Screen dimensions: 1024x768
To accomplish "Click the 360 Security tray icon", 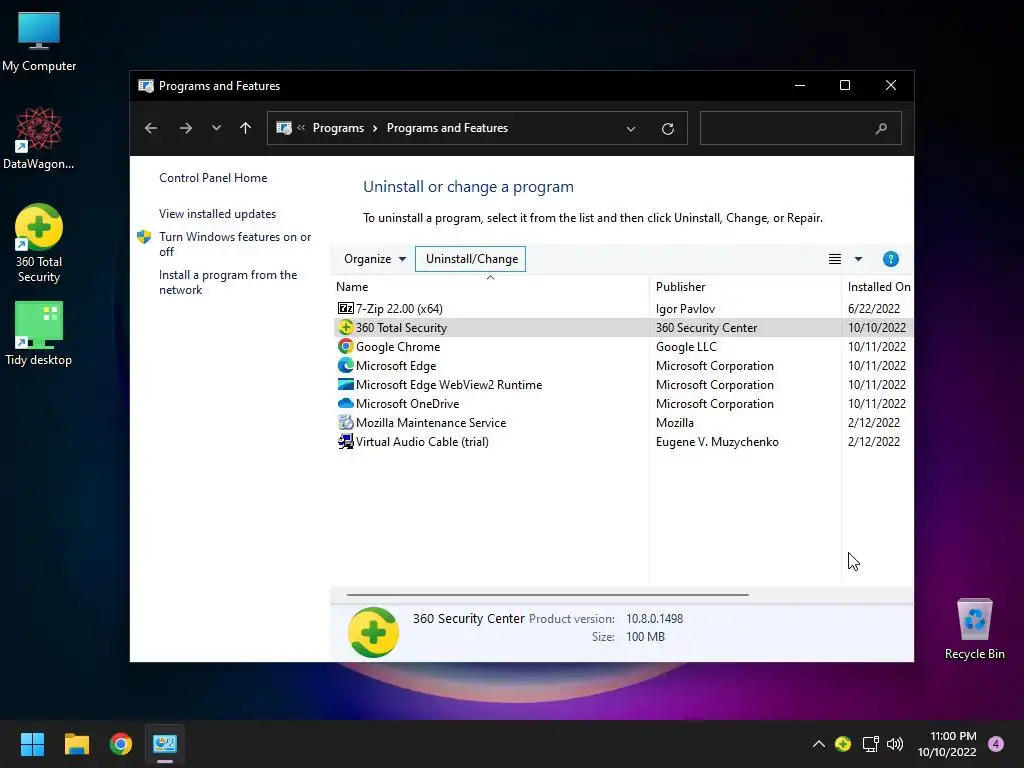I will click(x=842, y=744).
